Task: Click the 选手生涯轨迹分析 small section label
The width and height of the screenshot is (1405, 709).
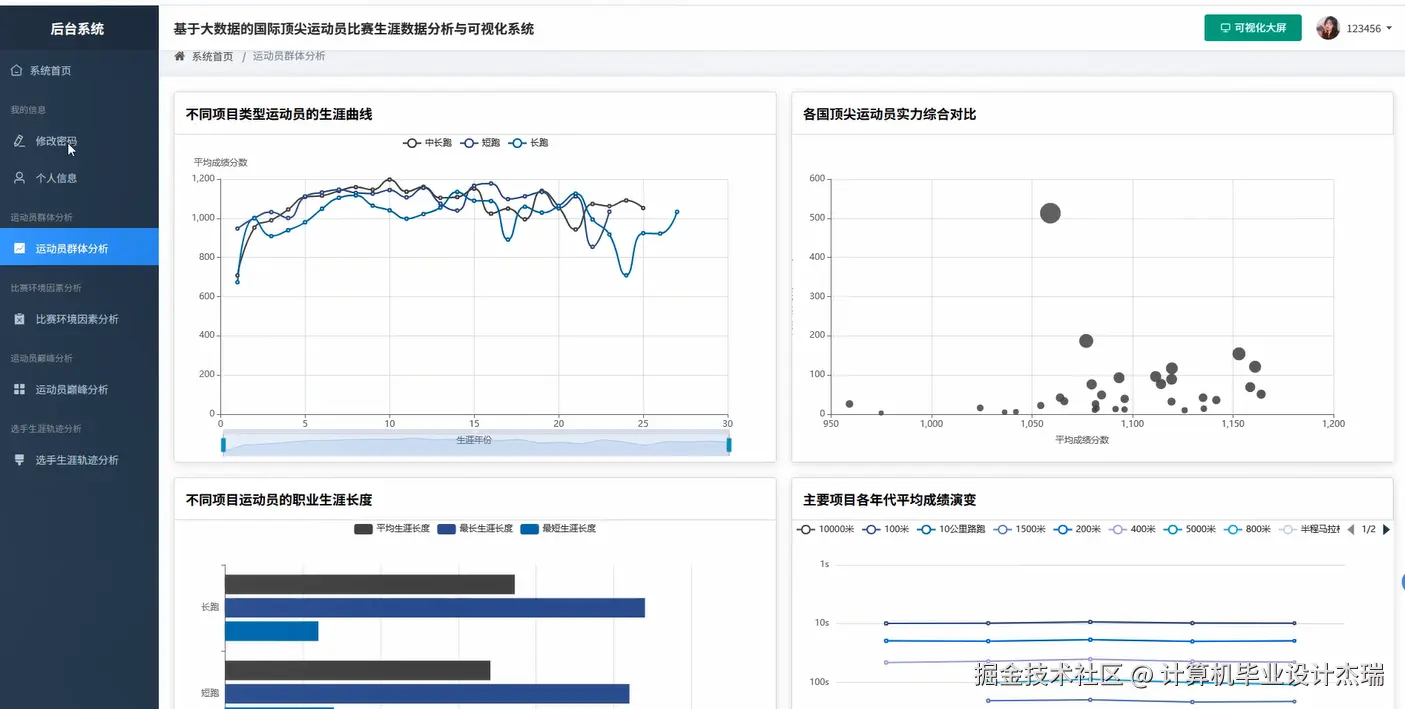Action: pyautogui.click(x=46, y=429)
